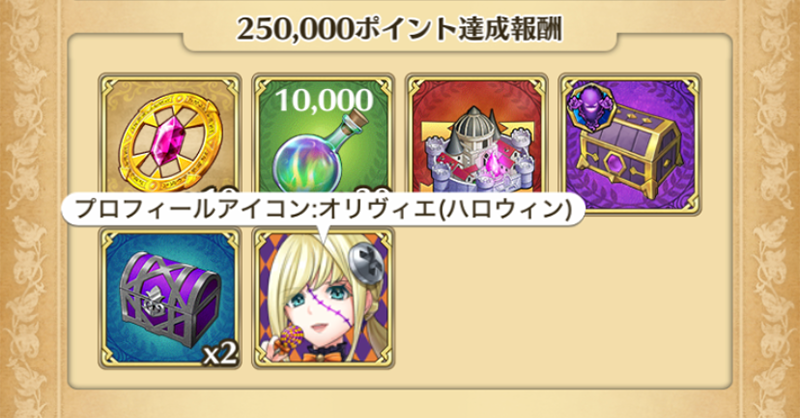Tap the 250,000ポイント達成報酬 header banner
The width and height of the screenshot is (800, 418).
pos(399,30)
